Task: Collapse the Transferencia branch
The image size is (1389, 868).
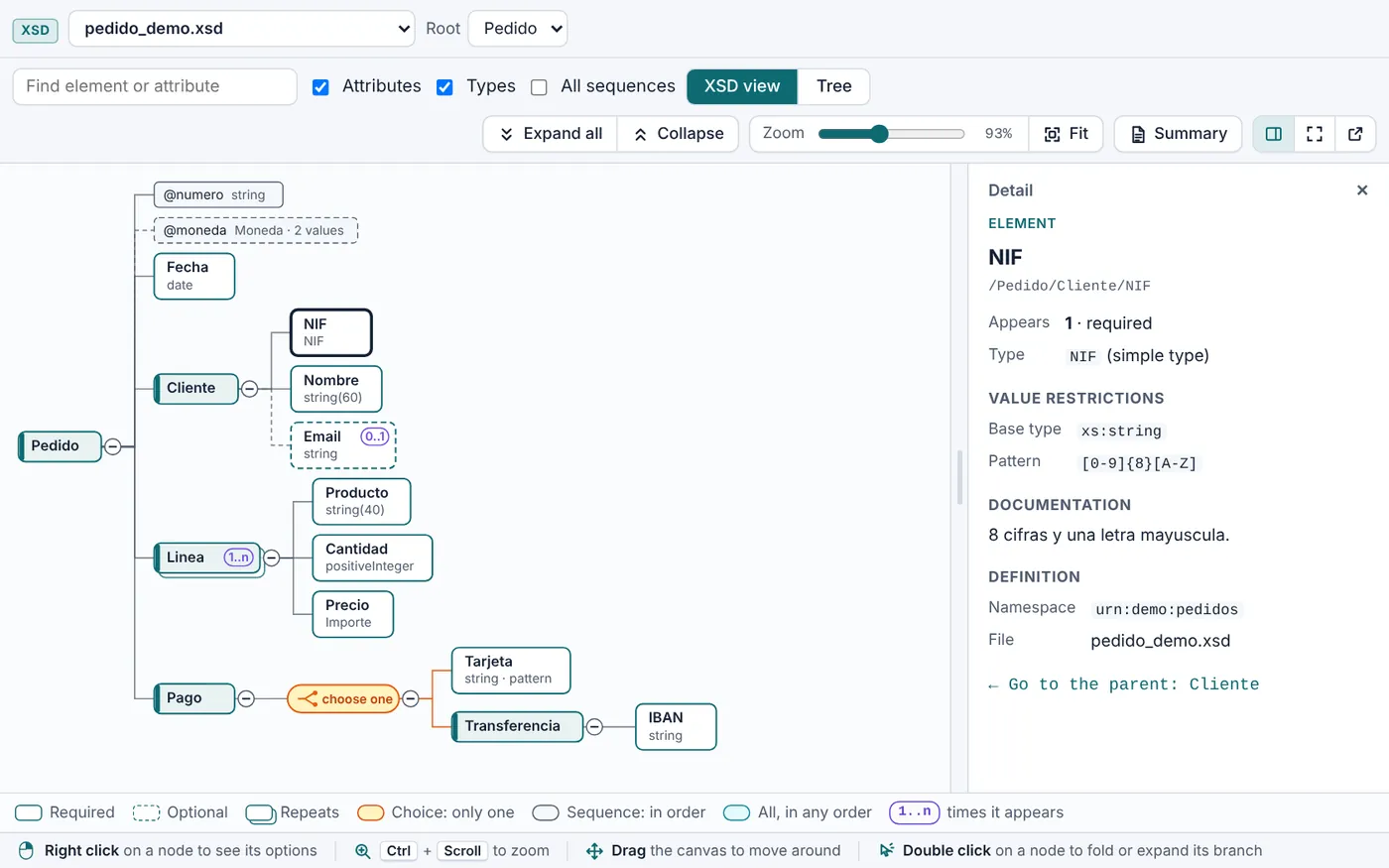Action: coord(594,727)
